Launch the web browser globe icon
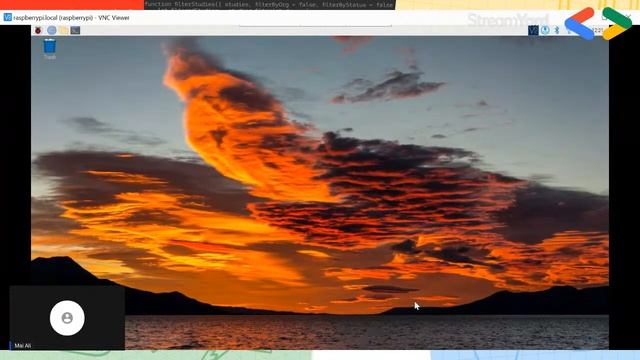Image resolution: width=640 pixels, height=360 pixels. point(51,30)
